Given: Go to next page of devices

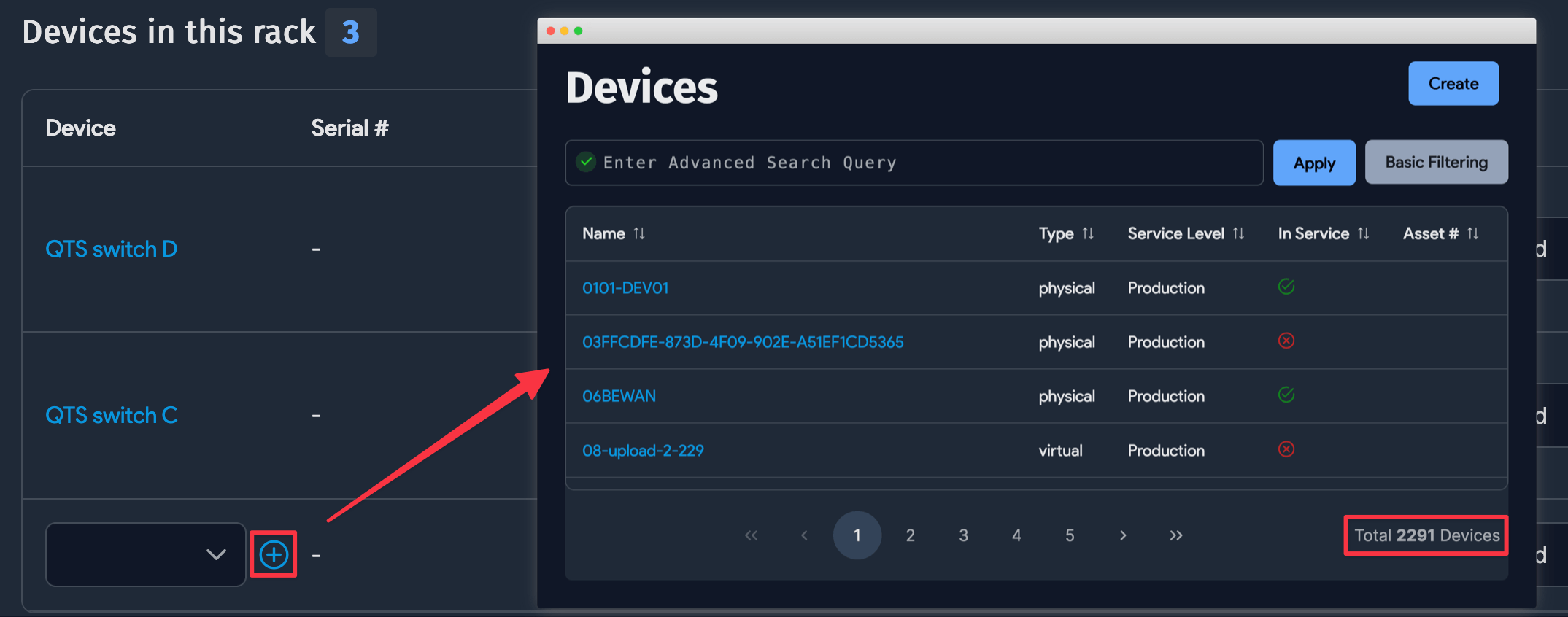Looking at the screenshot, I should pyautogui.click(x=1123, y=535).
